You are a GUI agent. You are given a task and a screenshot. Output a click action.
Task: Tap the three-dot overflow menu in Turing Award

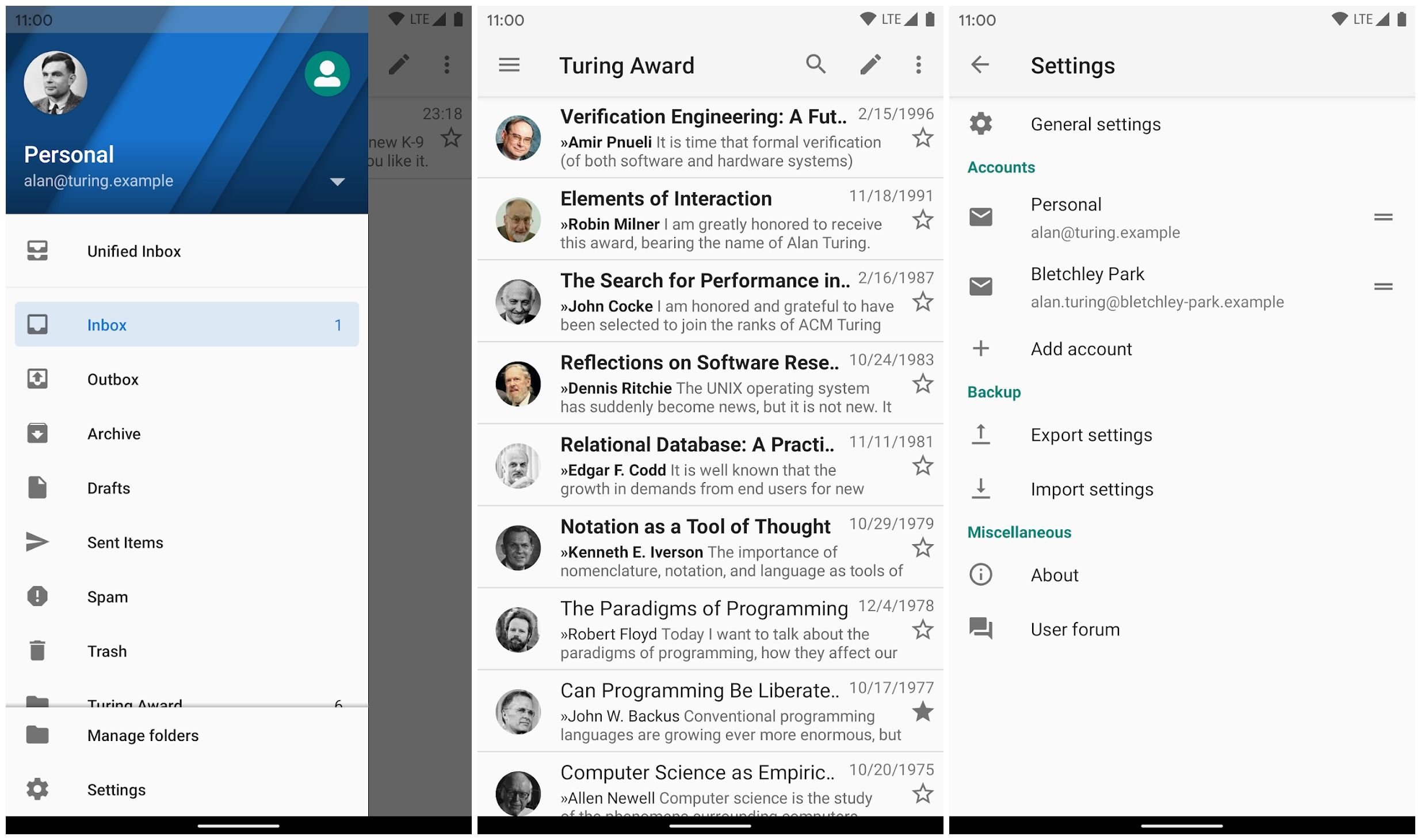click(918, 65)
